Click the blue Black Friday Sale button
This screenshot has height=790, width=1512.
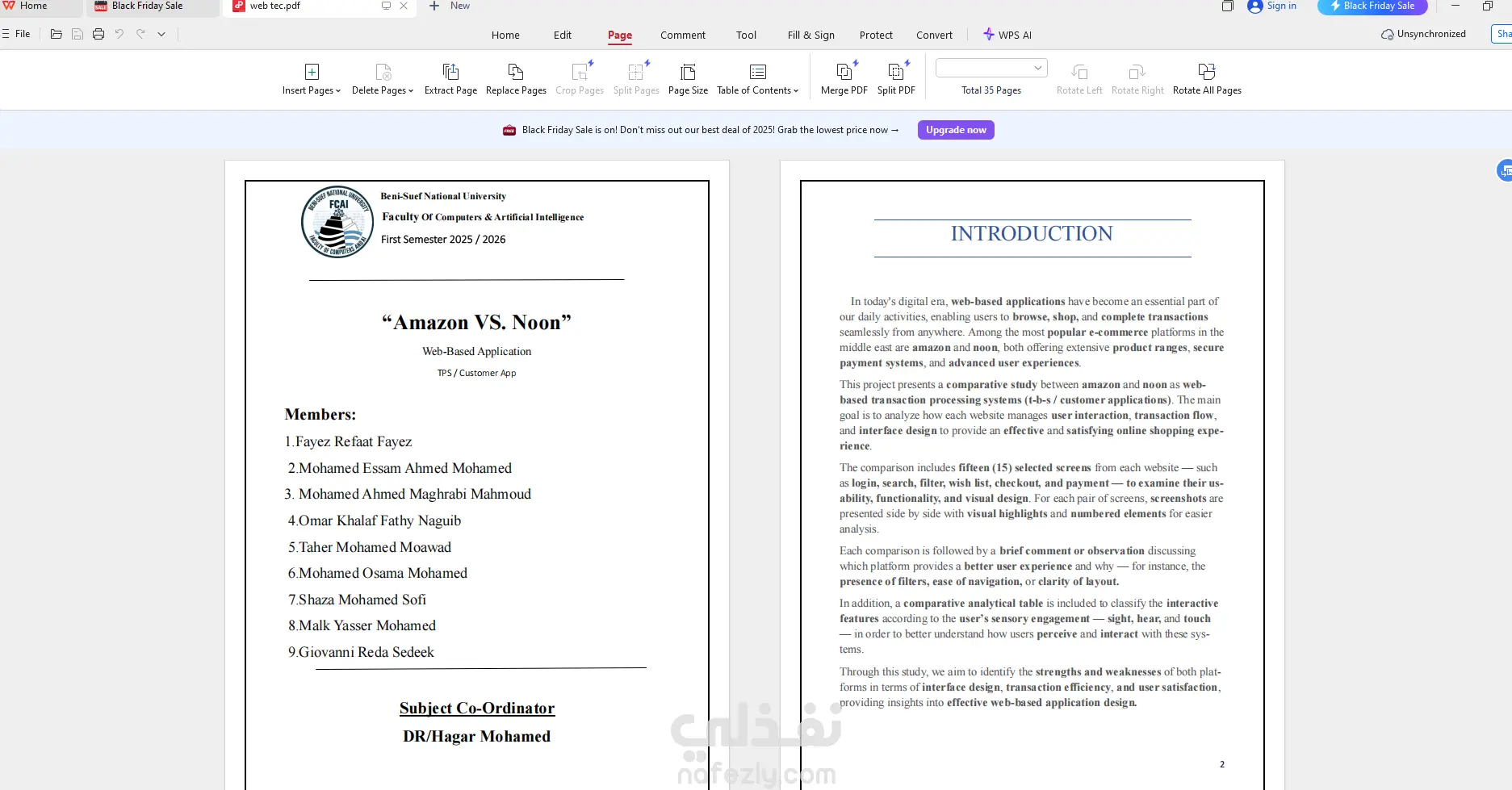pyautogui.click(x=1372, y=6)
